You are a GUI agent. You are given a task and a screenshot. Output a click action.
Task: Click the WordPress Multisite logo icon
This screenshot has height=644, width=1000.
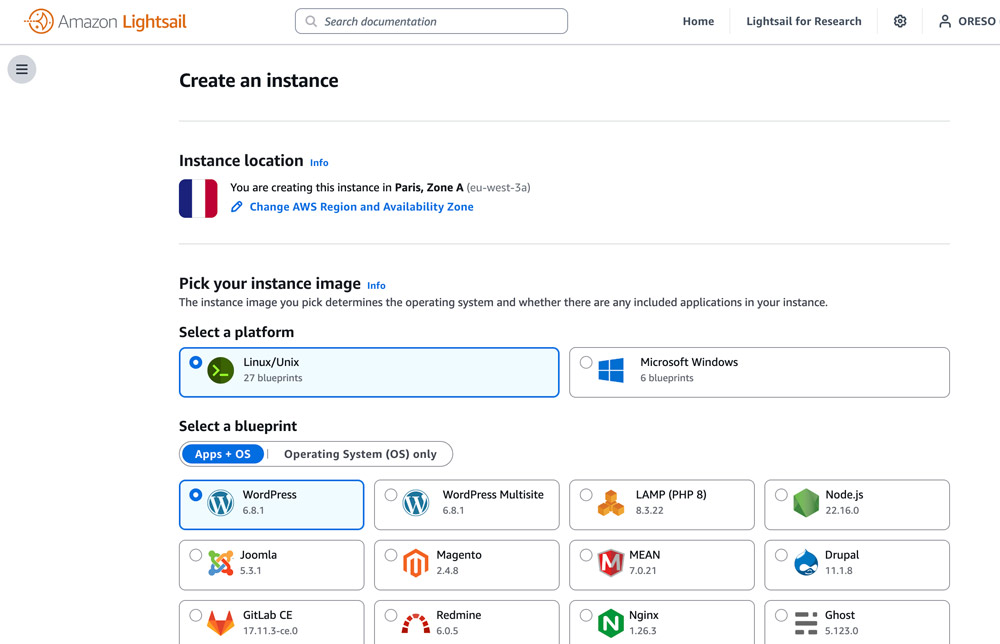[x=416, y=503]
